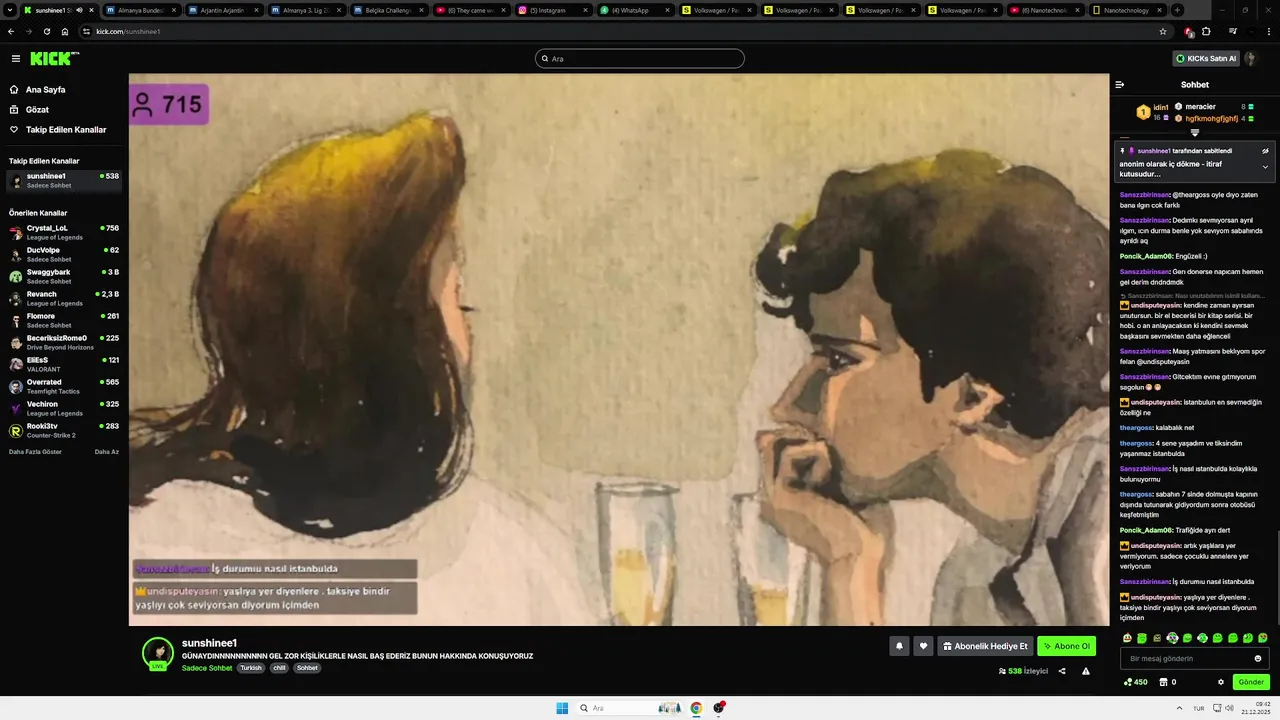
Task: Open Swaggybark recommended channel
Action: click(64, 276)
